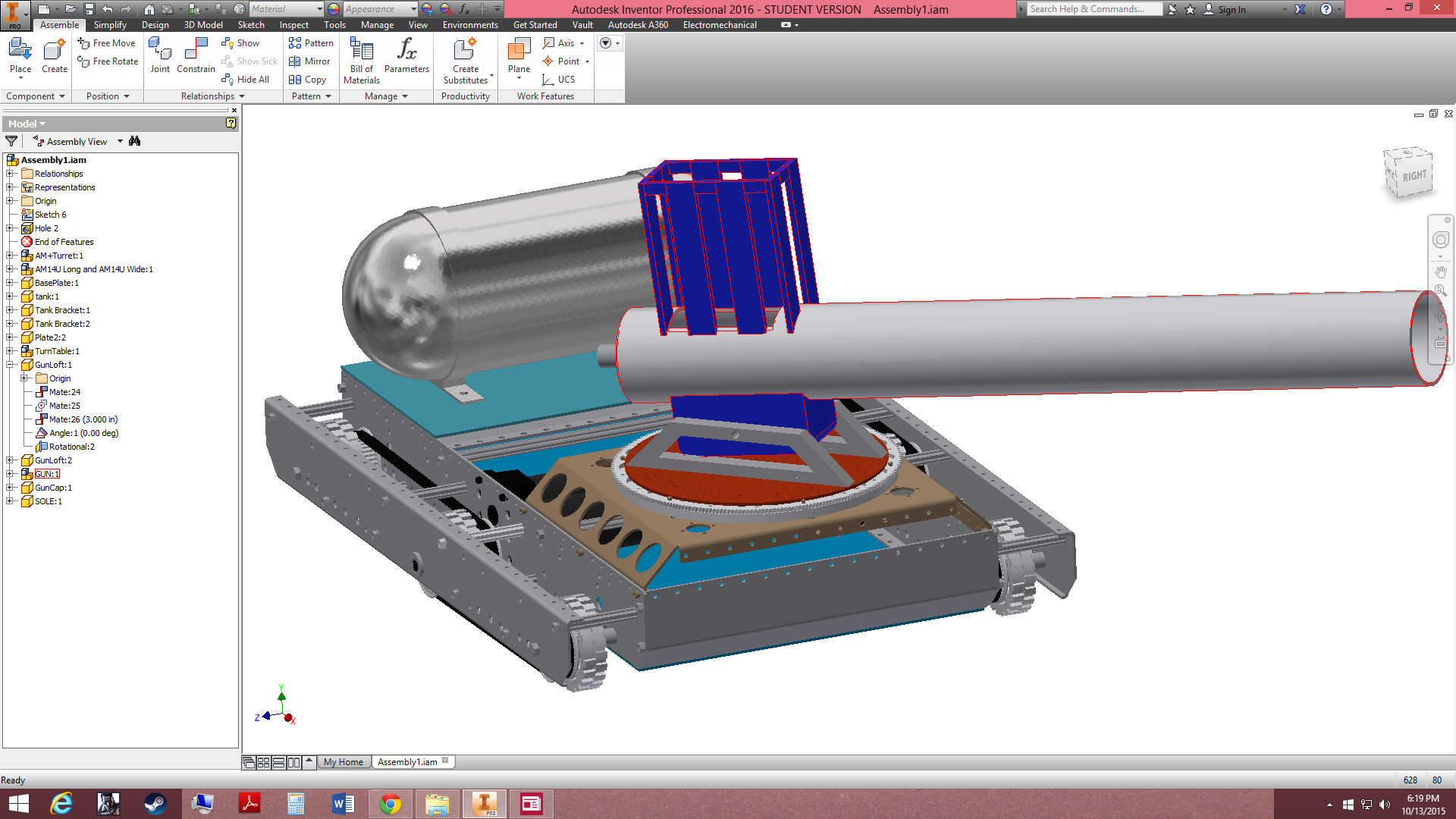1456x819 pixels.
Task: Click the ViewCube RIGHT face
Action: [1414, 176]
